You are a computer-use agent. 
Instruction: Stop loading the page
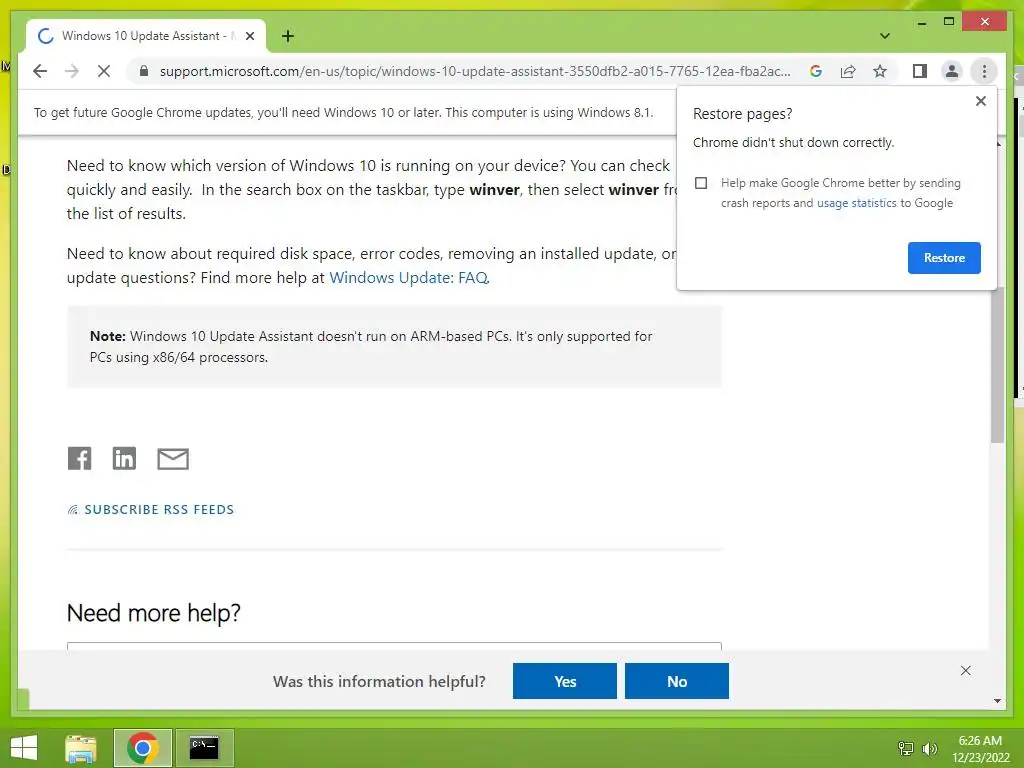(104, 71)
